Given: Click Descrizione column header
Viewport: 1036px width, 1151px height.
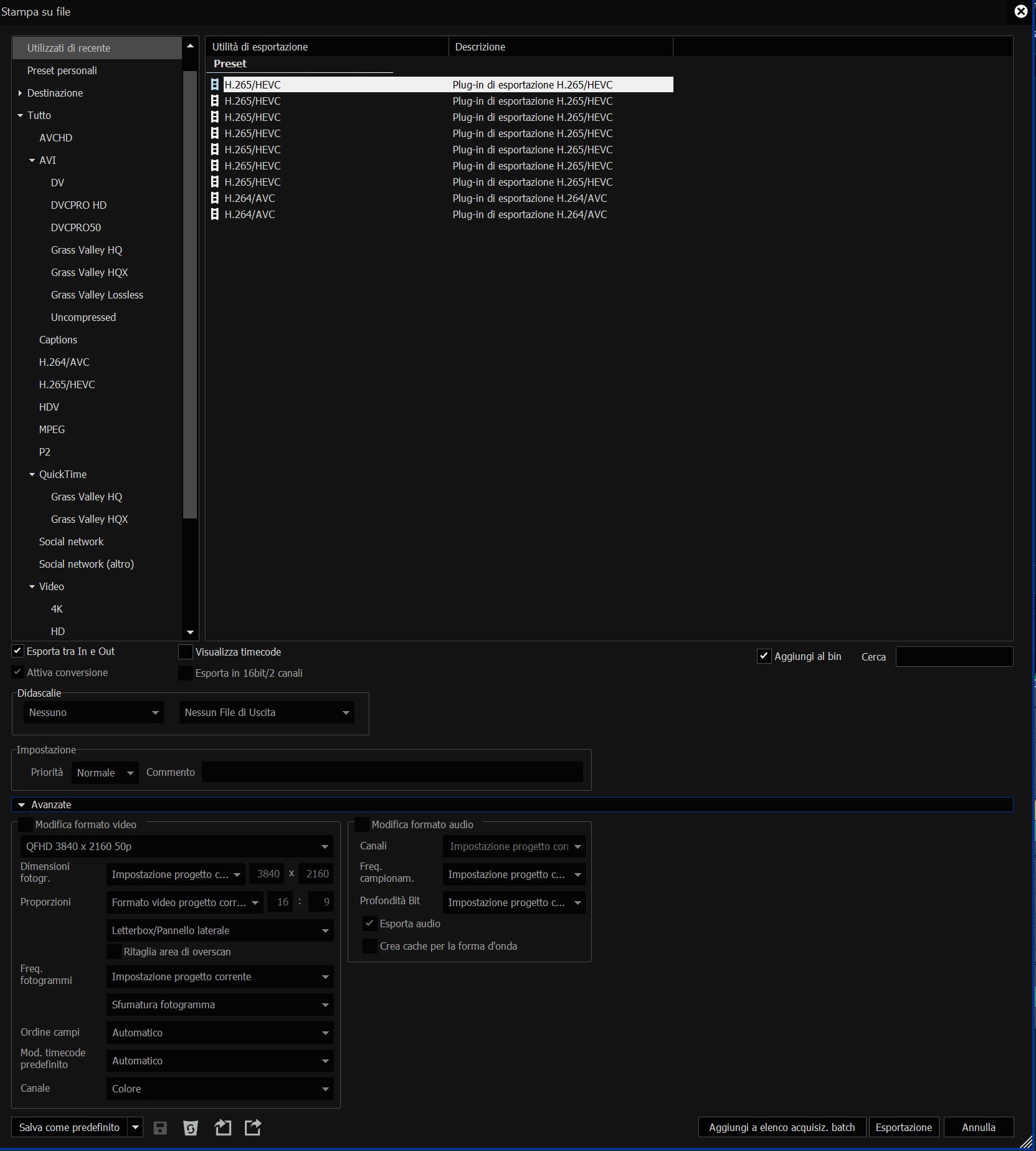Looking at the screenshot, I should coord(561,47).
